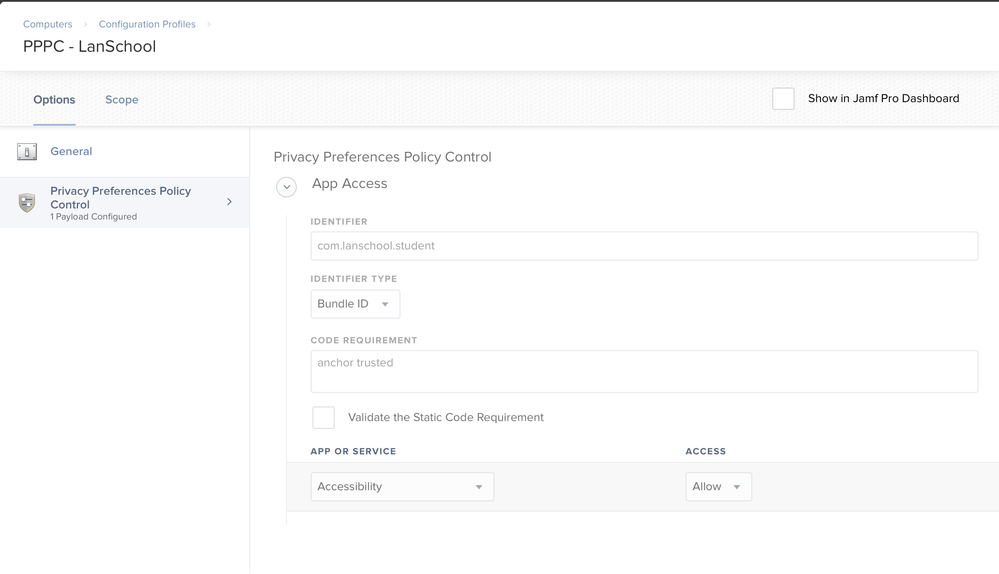Go to Computers breadcrumb link

click(x=48, y=24)
